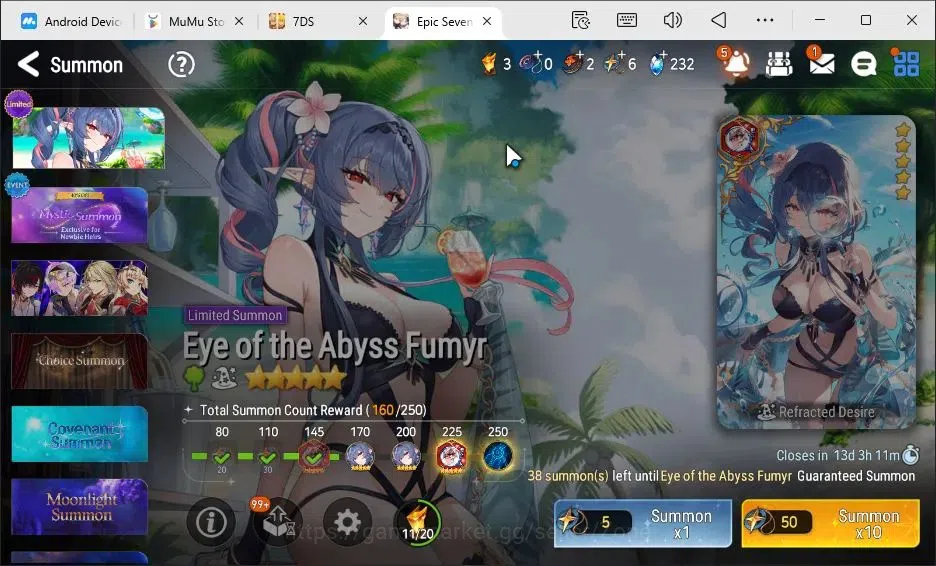936x566 pixels.
Task: Open the emulator three-dots more menu
Action: pos(765,20)
